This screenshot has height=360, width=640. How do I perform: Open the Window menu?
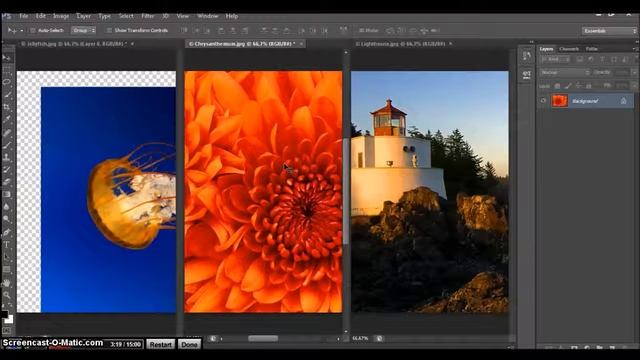pos(207,16)
